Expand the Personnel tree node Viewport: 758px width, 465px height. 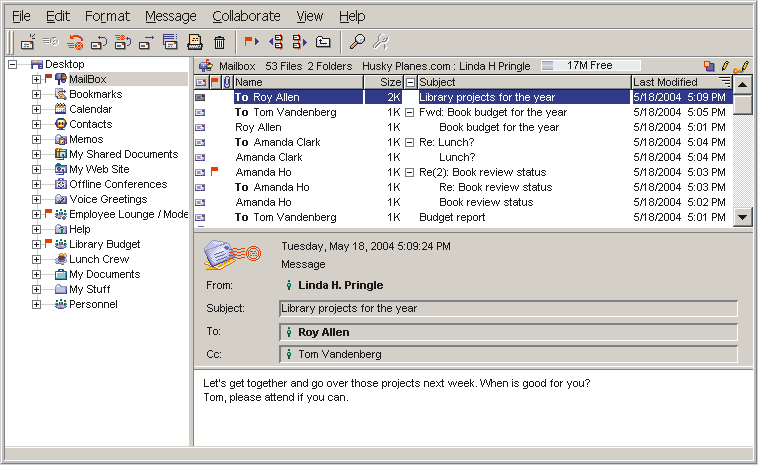point(36,304)
